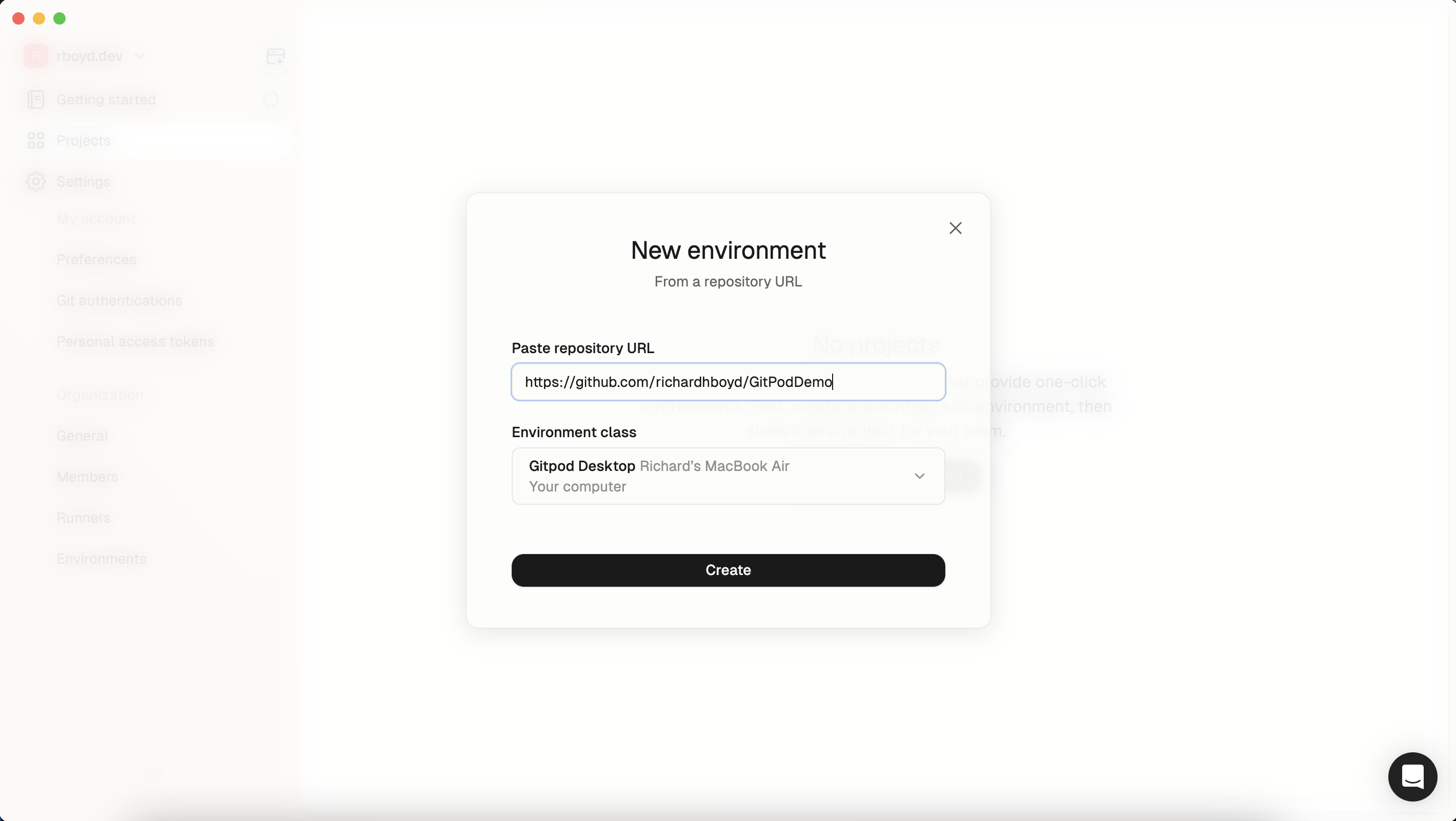Go to Personal access tokens
Screen dimensions: 1456x821
point(134,341)
